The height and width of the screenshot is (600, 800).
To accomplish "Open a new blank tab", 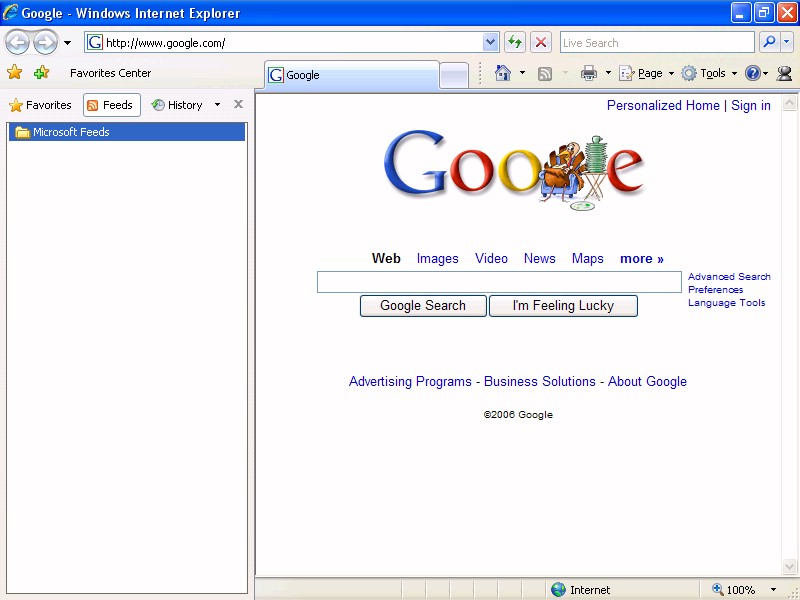I will (454, 76).
